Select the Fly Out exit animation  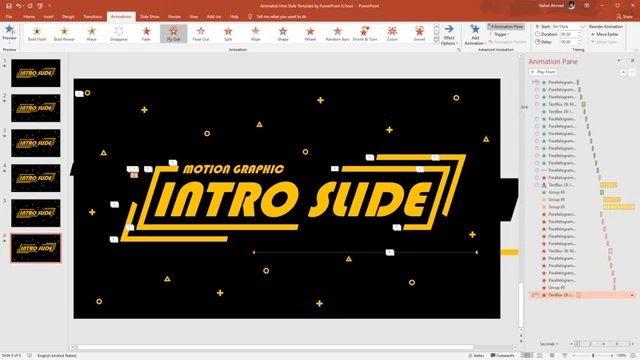tap(173, 33)
